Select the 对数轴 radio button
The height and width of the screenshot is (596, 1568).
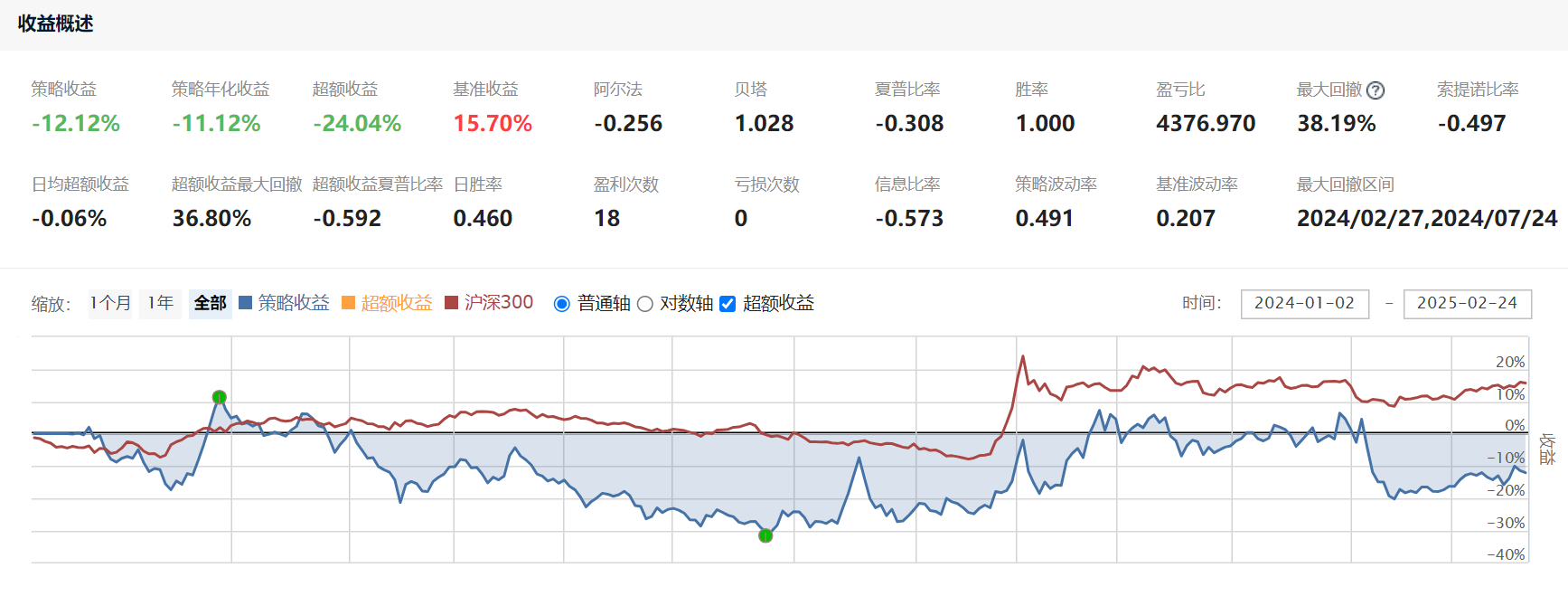[x=645, y=304]
